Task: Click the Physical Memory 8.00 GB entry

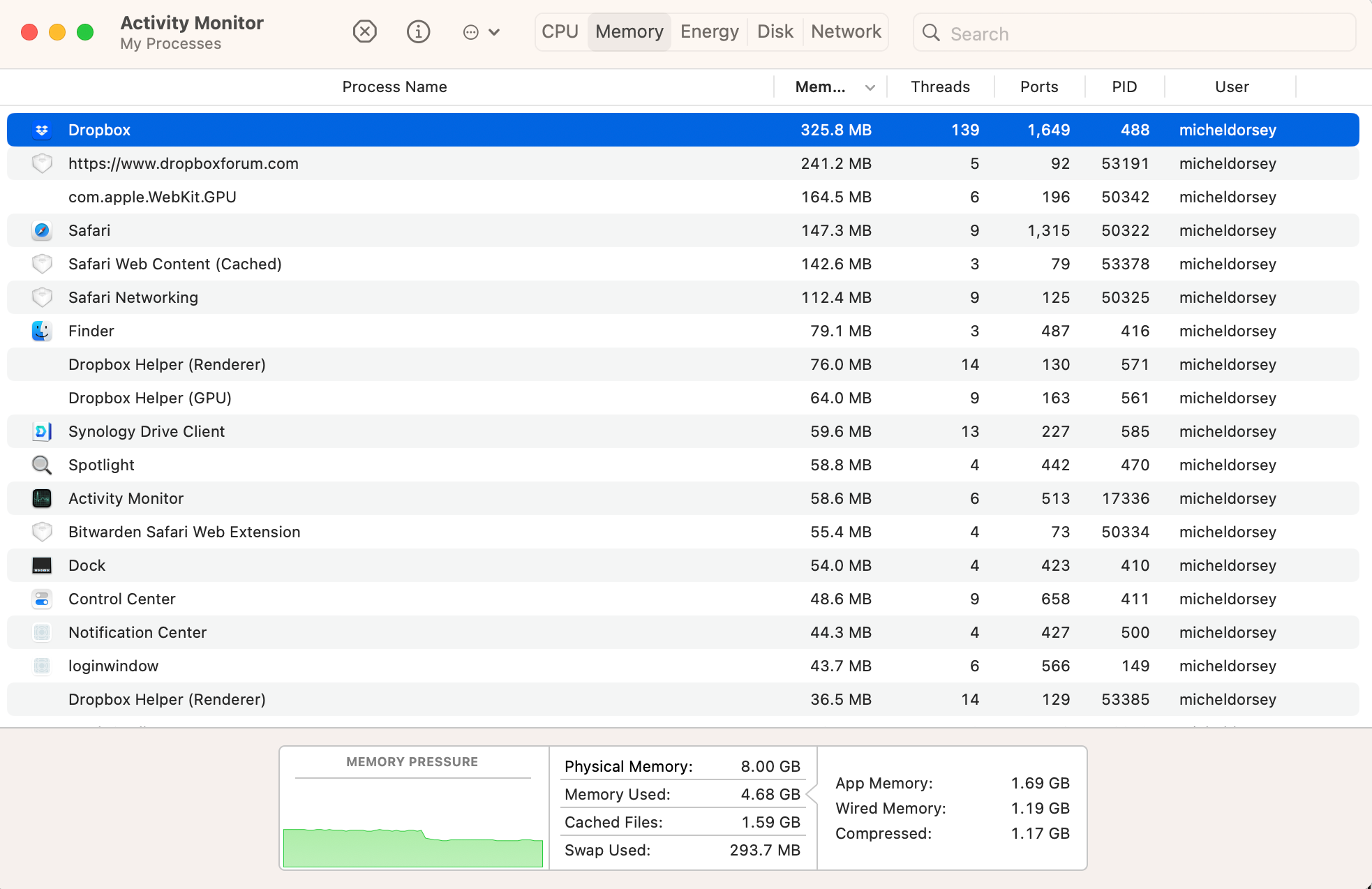Action: [683, 766]
